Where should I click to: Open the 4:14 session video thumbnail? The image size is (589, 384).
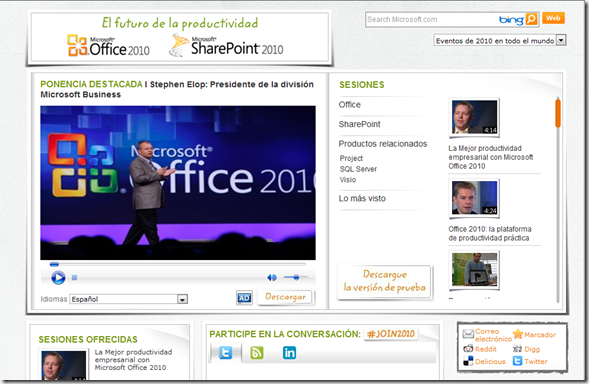(474, 117)
